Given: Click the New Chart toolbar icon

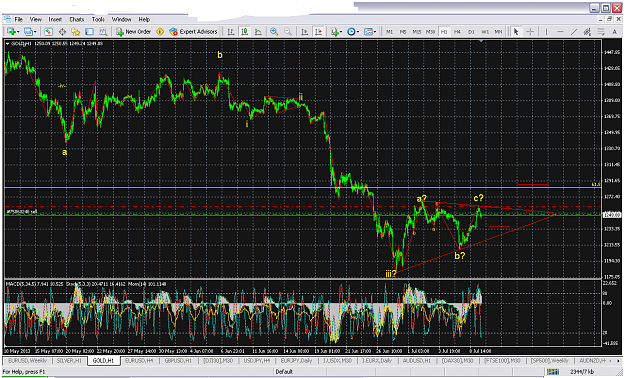Looking at the screenshot, I should 11,32.
